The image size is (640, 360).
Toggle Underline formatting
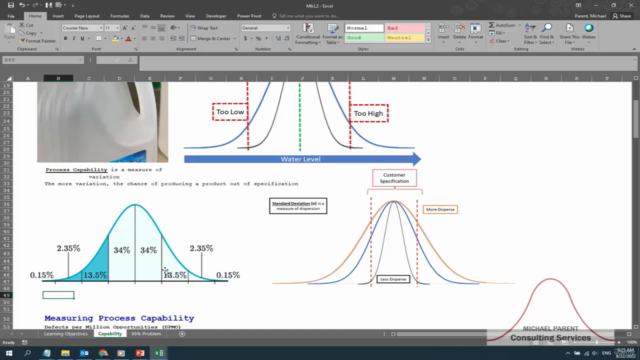click(82, 38)
